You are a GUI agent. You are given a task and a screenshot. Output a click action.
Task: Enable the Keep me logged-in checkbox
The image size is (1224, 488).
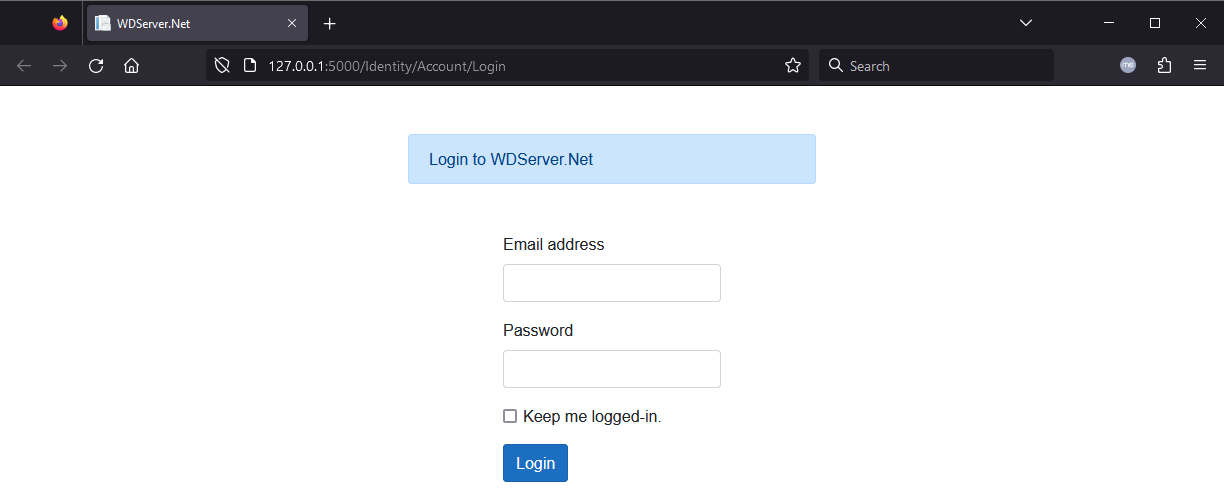point(510,416)
